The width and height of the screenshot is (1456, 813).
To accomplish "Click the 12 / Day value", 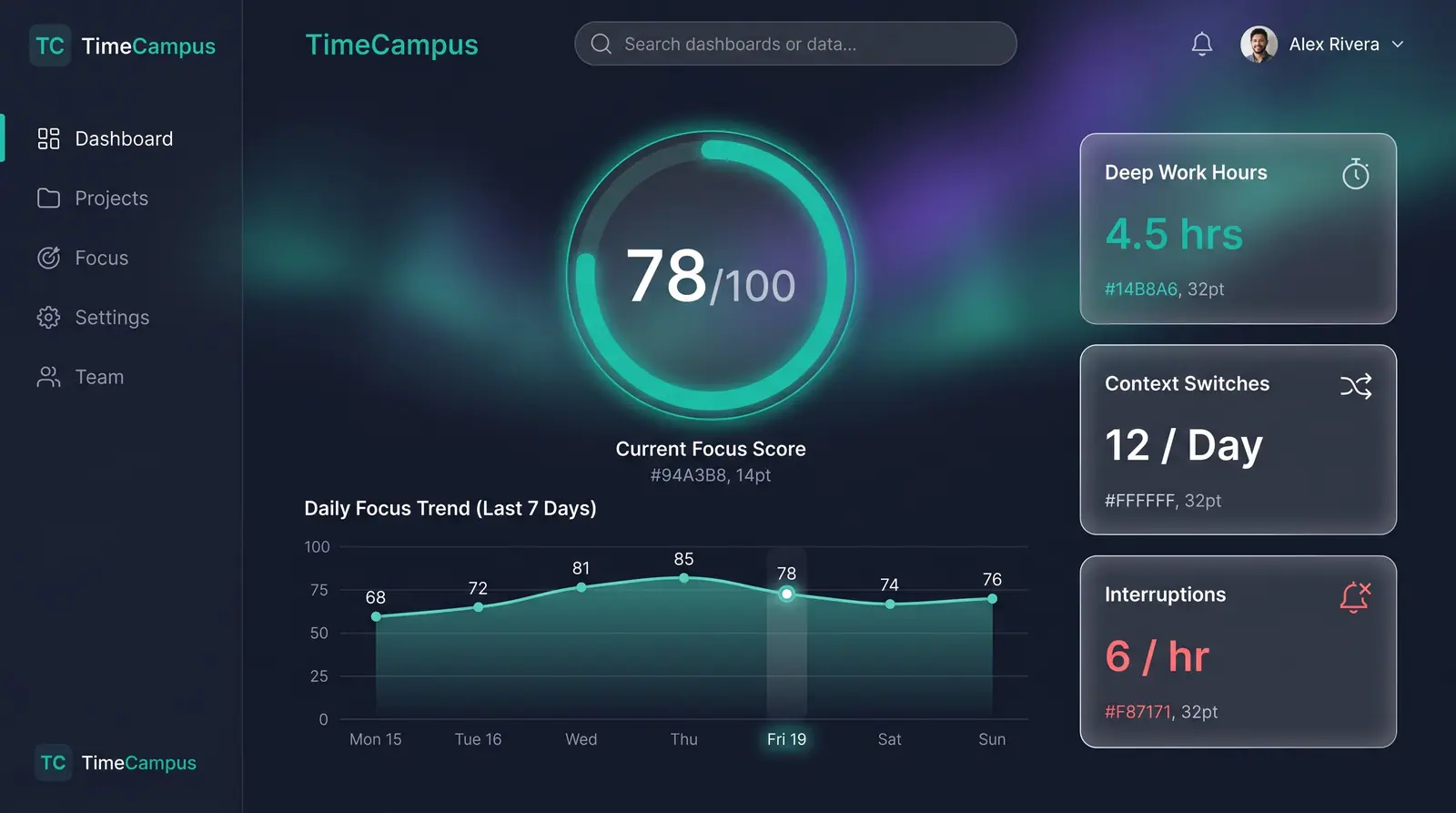I will [x=1184, y=445].
